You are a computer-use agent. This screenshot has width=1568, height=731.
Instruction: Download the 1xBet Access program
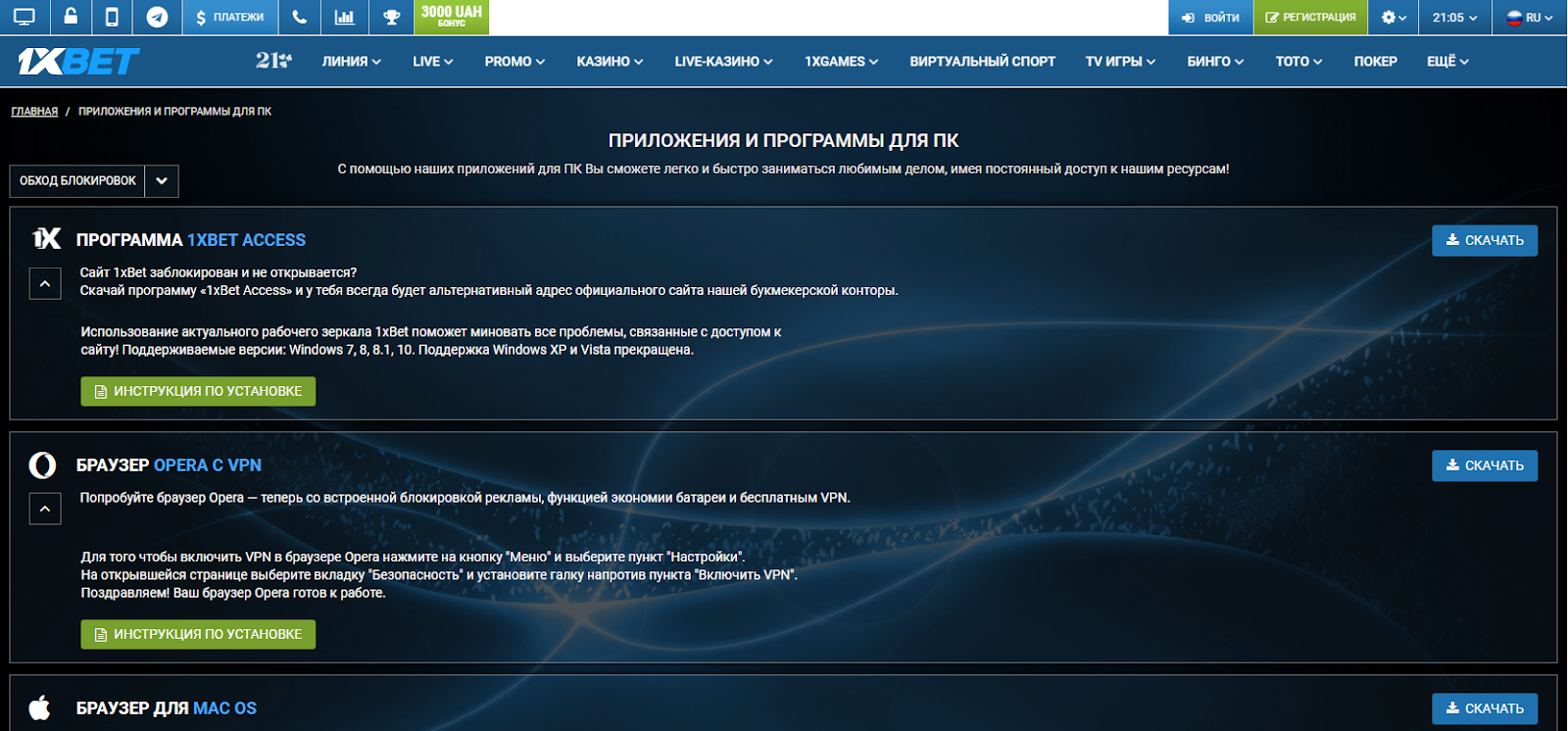tap(1484, 240)
